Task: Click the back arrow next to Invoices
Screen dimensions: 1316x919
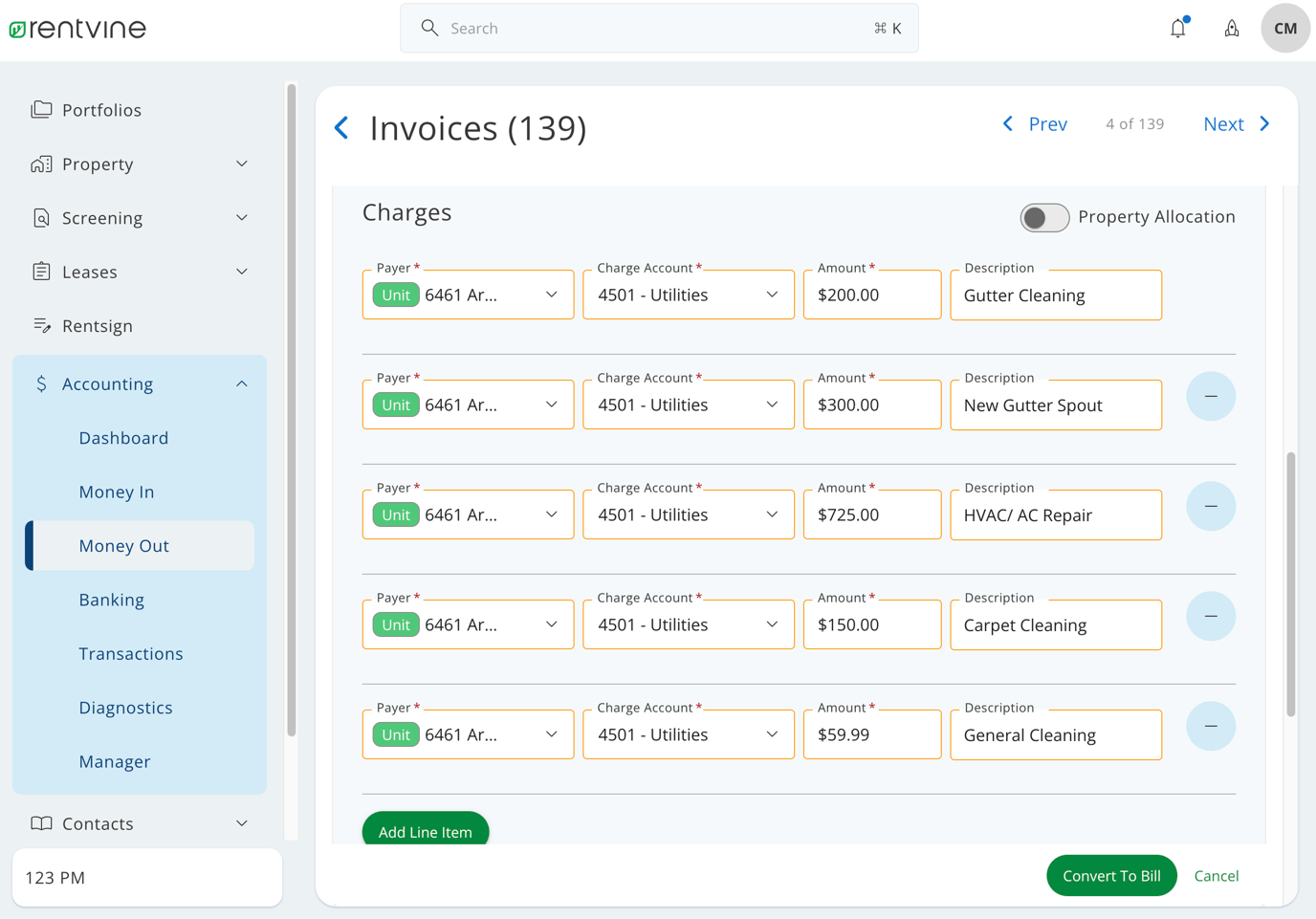Action: (341, 127)
